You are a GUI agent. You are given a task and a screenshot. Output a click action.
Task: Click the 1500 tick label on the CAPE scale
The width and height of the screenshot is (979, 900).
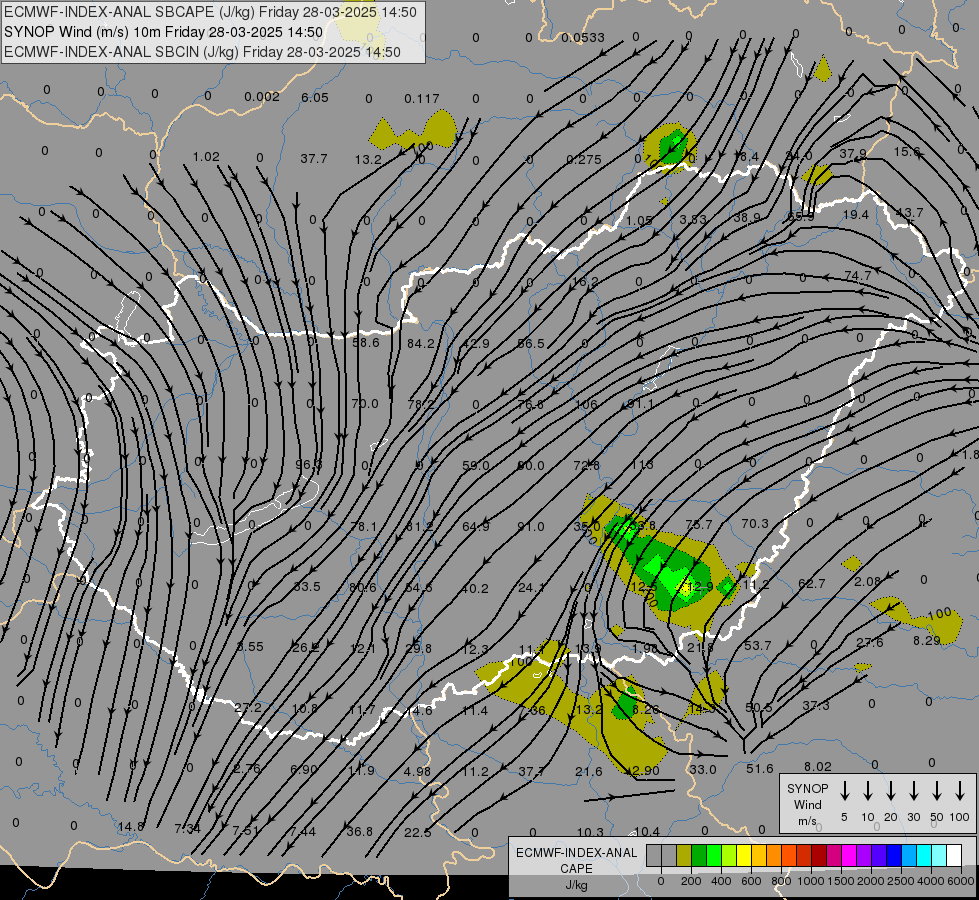click(x=840, y=881)
